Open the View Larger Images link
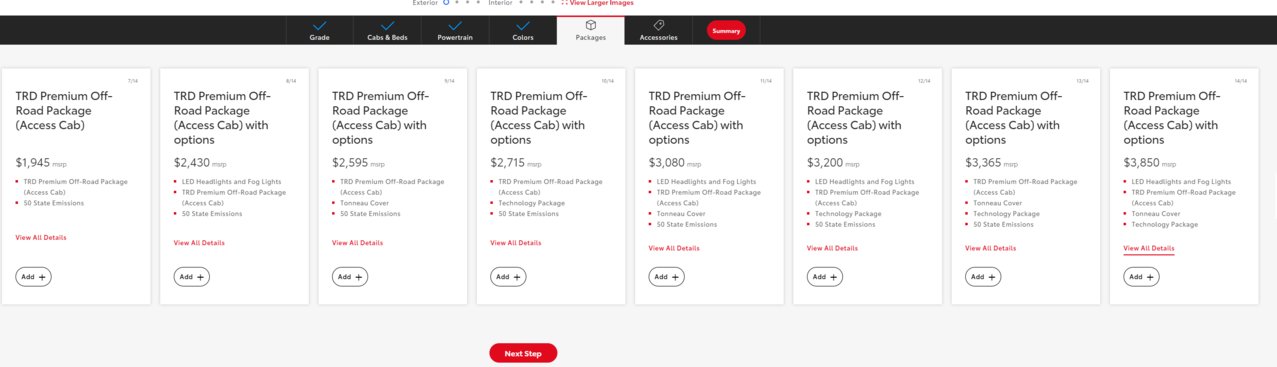 [601, 3]
